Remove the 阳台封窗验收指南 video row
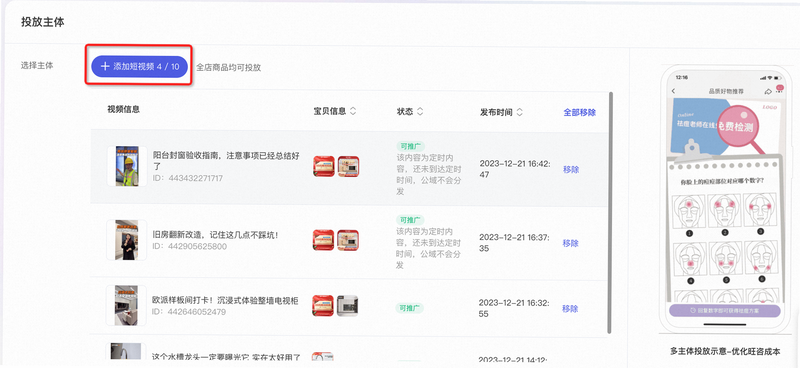Viewport: 800px width, 368px height. click(x=570, y=169)
